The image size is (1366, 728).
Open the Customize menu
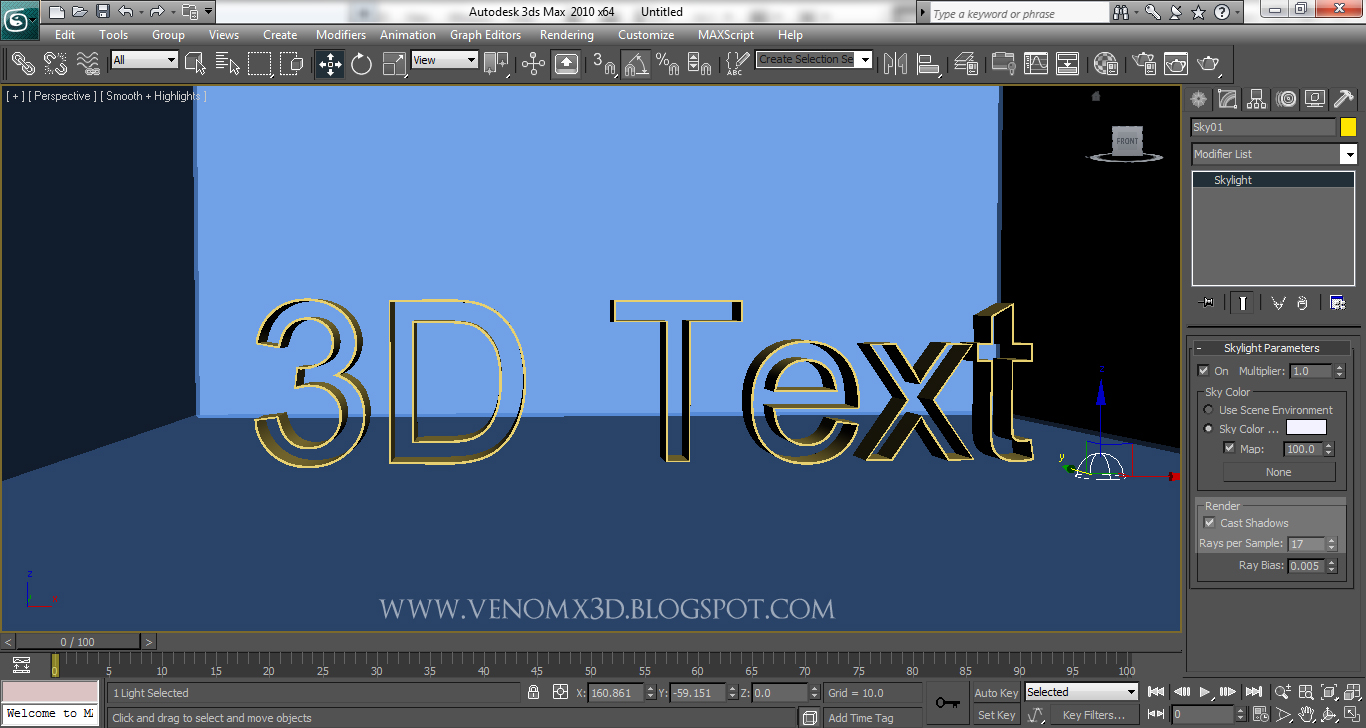click(646, 34)
